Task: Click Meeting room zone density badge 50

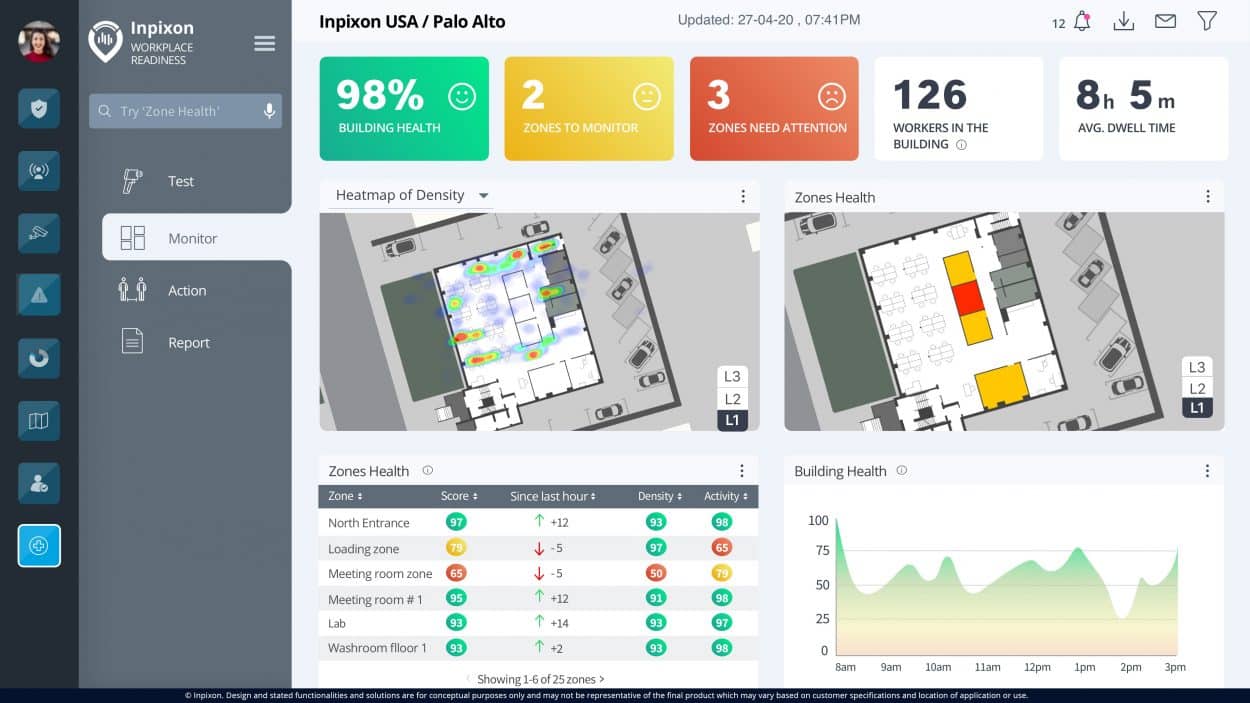Action: pyautogui.click(x=656, y=573)
